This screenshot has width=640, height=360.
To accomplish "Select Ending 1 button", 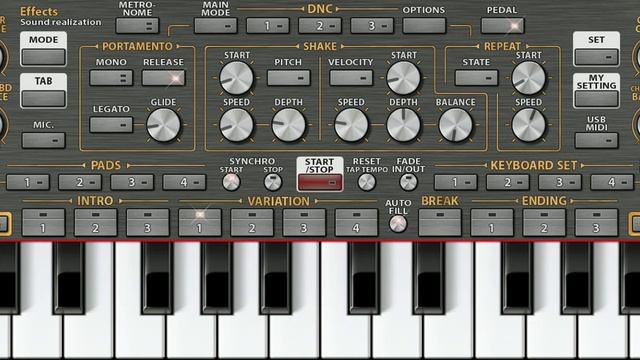I will coord(492,222).
